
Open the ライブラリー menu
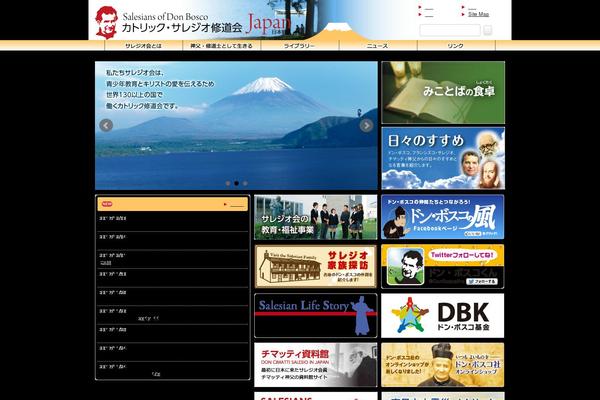click(300, 46)
